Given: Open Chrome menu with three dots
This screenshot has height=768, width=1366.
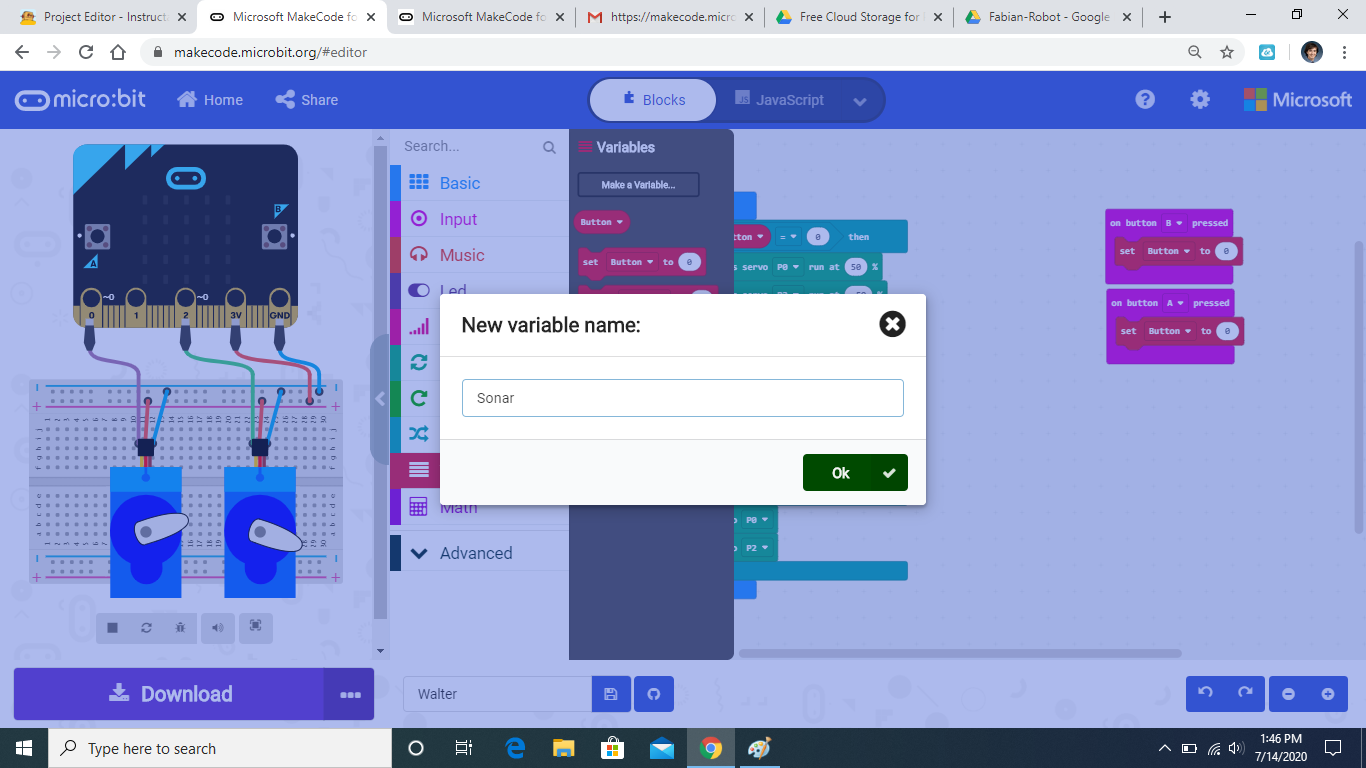Looking at the screenshot, I should point(1345,52).
